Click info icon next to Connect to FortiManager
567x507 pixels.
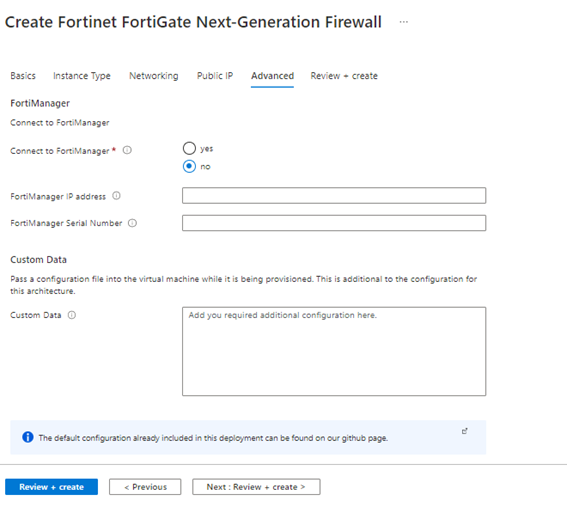pyautogui.click(x=127, y=150)
